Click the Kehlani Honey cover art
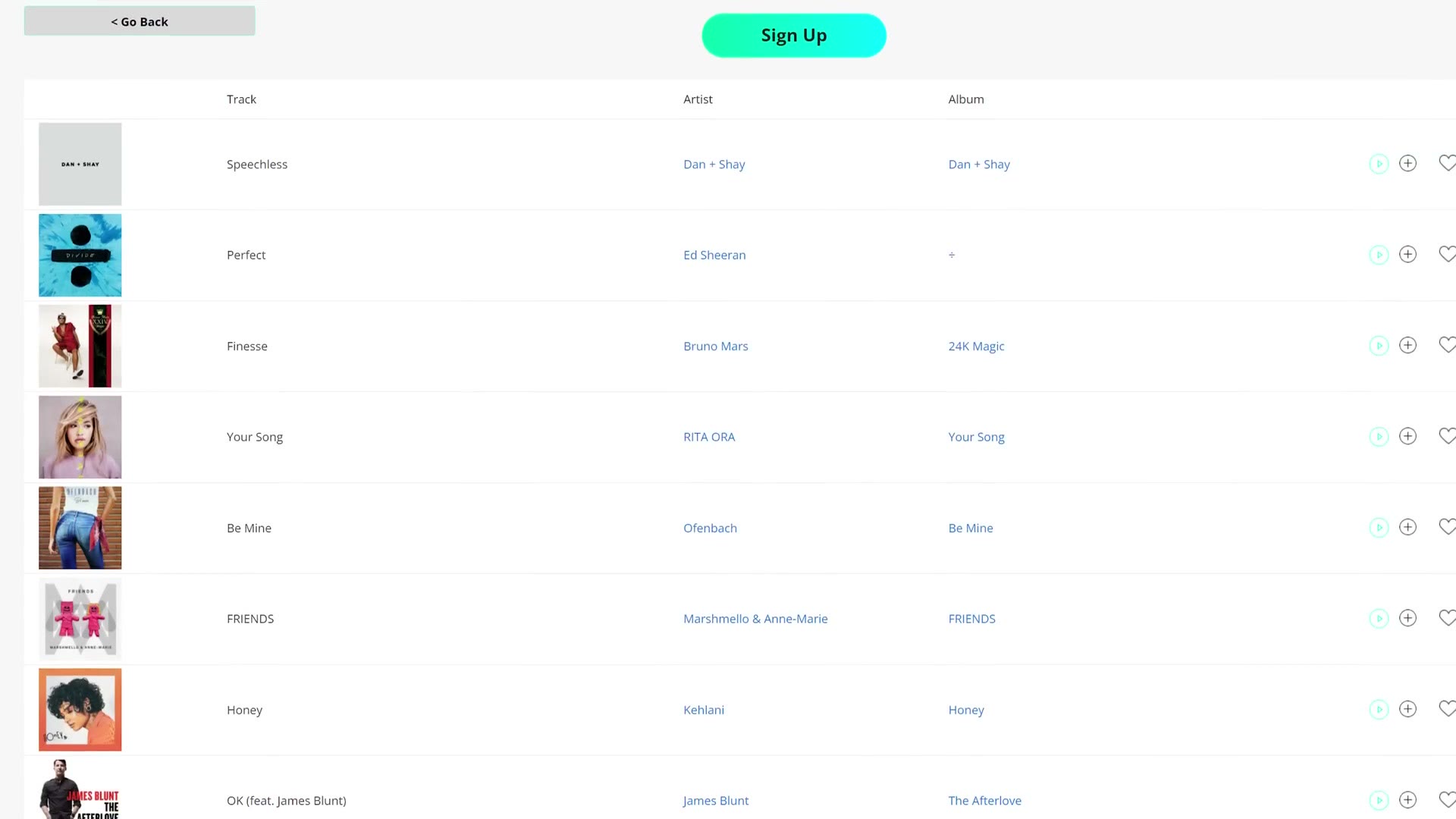This screenshot has height=819, width=1456. (80, 710)
